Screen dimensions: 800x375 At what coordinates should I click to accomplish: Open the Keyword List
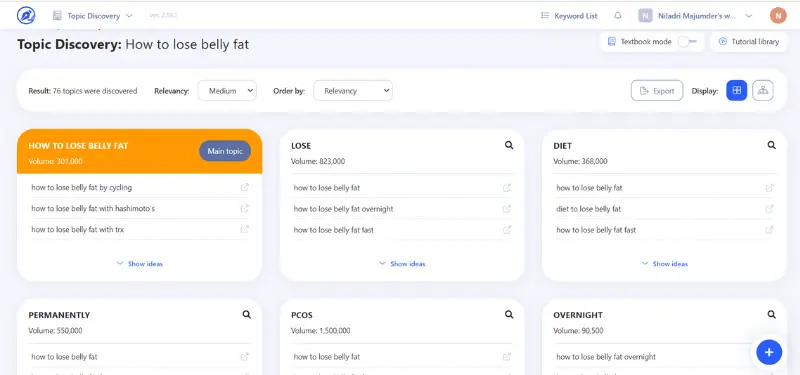click(569, 16)
